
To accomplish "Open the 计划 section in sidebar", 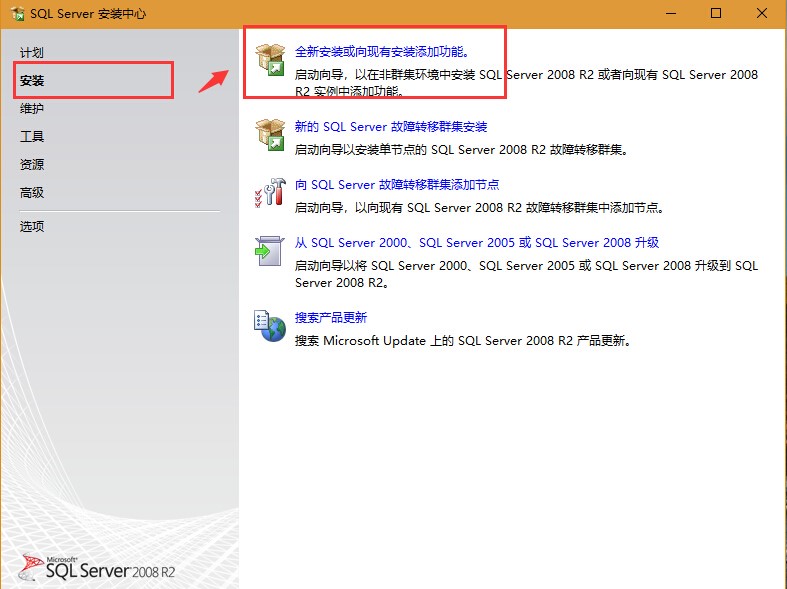I will pyautogui.click(x=32, y=52).
